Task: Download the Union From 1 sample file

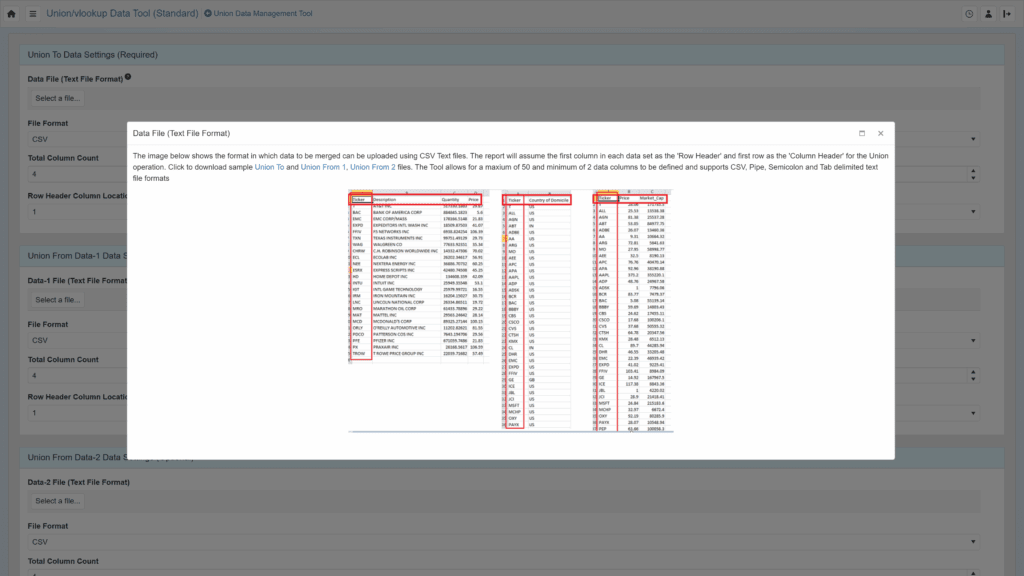Action: 323,167
